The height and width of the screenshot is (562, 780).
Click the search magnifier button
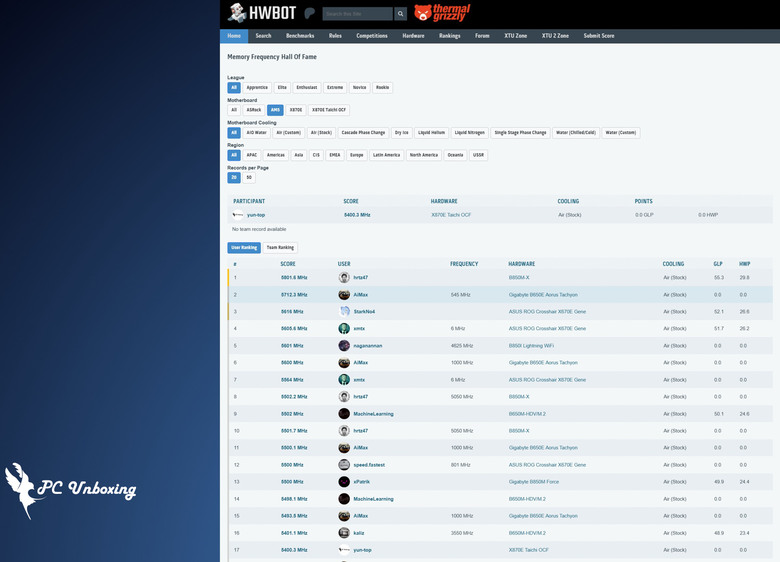pyautogui.click(x=400, y=14)
